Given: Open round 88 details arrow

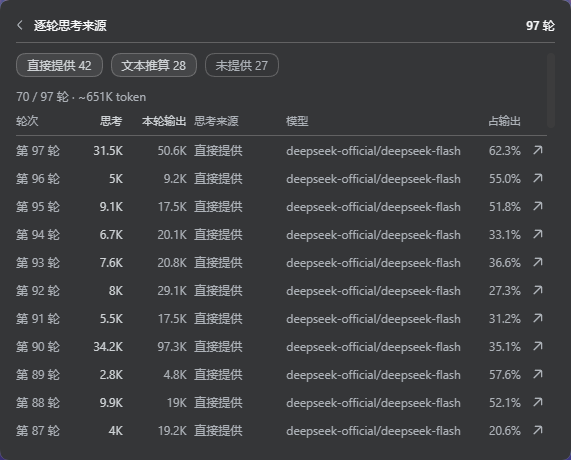Looking at the screenshot, I should (x=538, y=402).
